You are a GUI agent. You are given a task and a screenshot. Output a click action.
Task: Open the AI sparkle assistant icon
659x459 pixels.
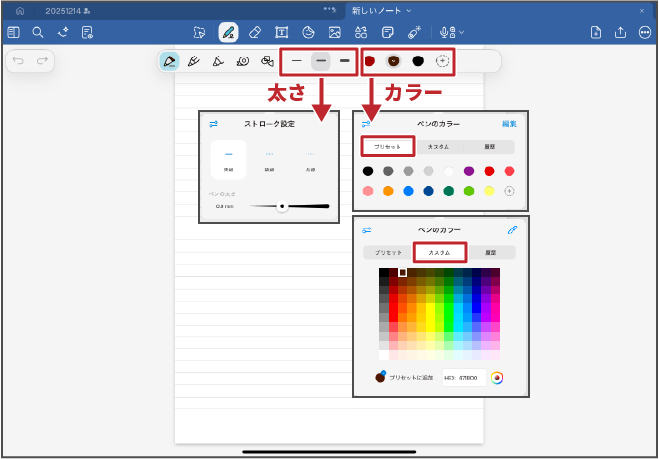[63, 32]
